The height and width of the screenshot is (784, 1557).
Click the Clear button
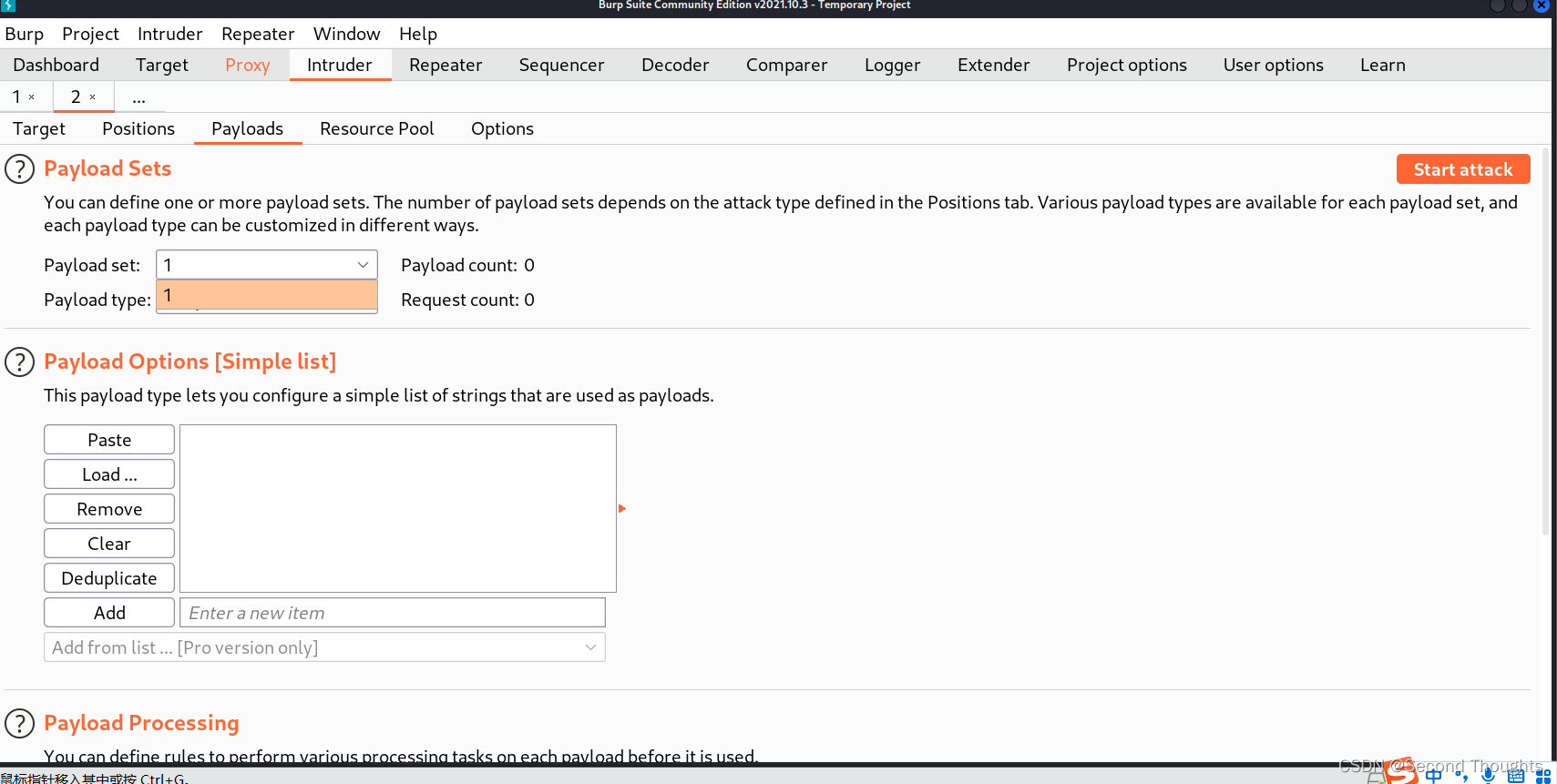click(109, 544)
